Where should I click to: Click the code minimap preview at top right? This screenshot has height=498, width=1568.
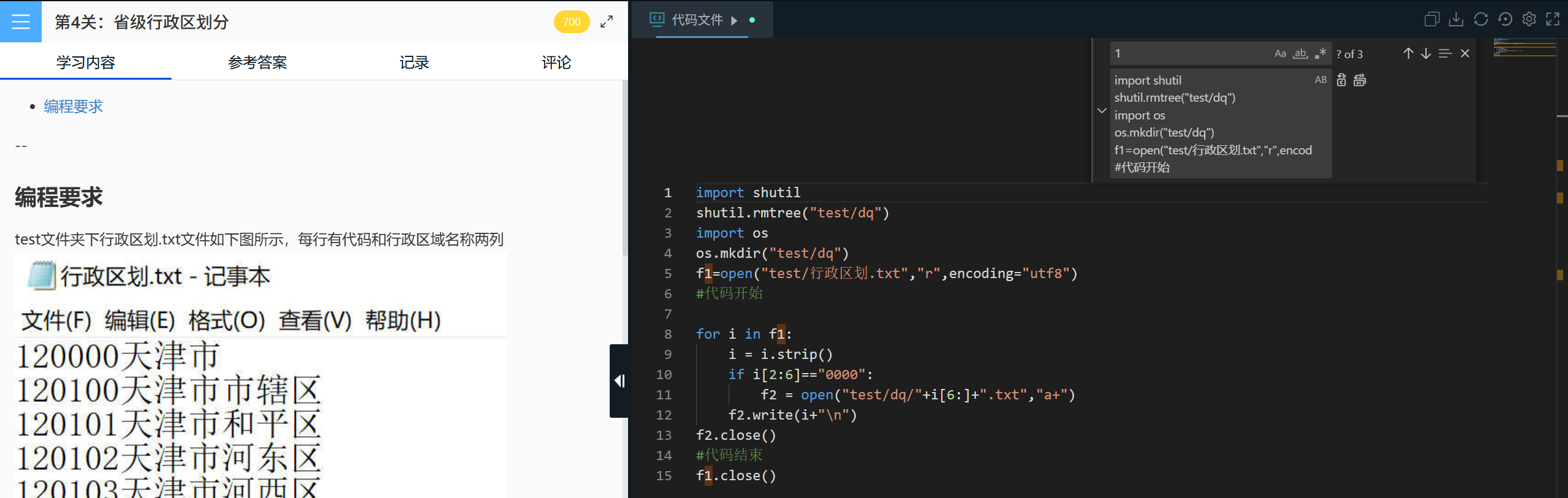[1524, 47]
